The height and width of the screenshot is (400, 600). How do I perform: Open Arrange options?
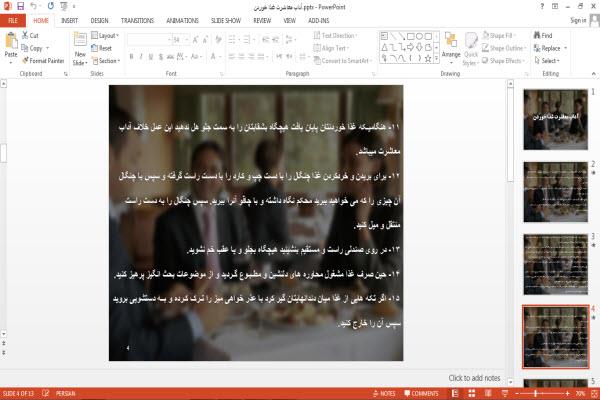451,48
